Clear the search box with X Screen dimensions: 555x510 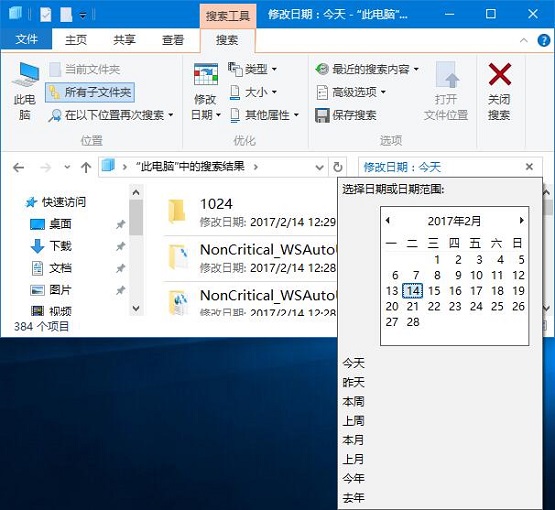click(x=529, y=167)
